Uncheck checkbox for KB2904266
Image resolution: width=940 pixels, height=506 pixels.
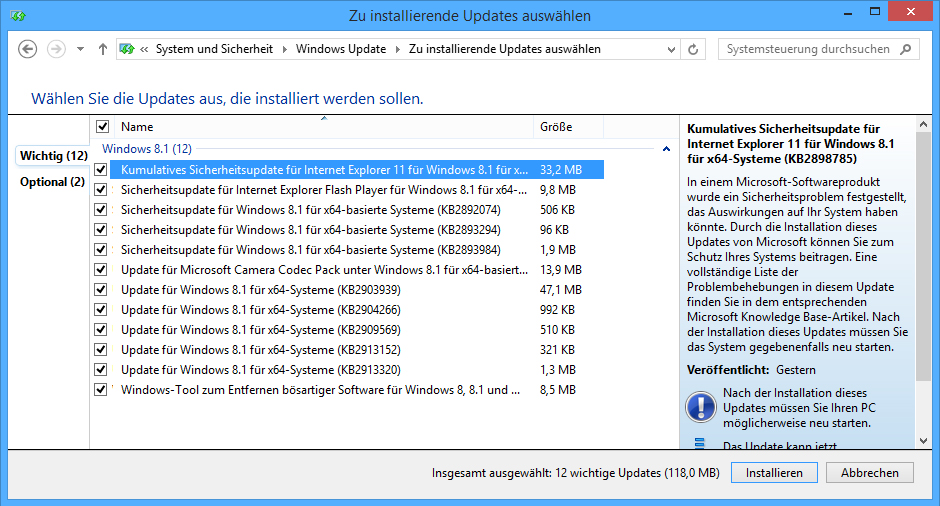click(101, 309)
